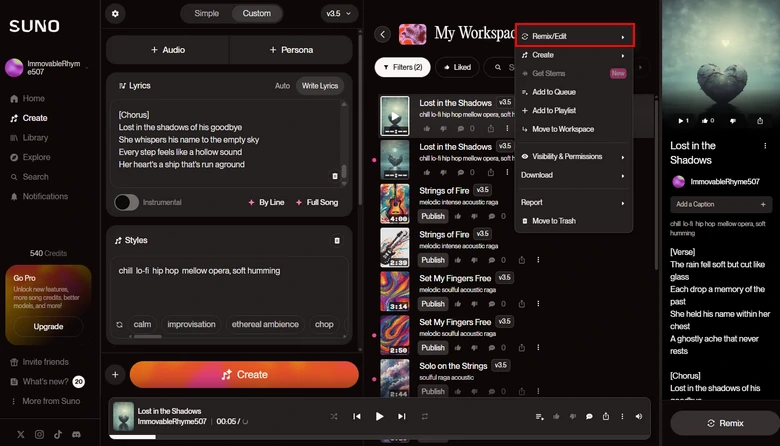Screen dimensions: 780x446
Task: Refresh the style suggestions icon
Action: click(119, 325)
